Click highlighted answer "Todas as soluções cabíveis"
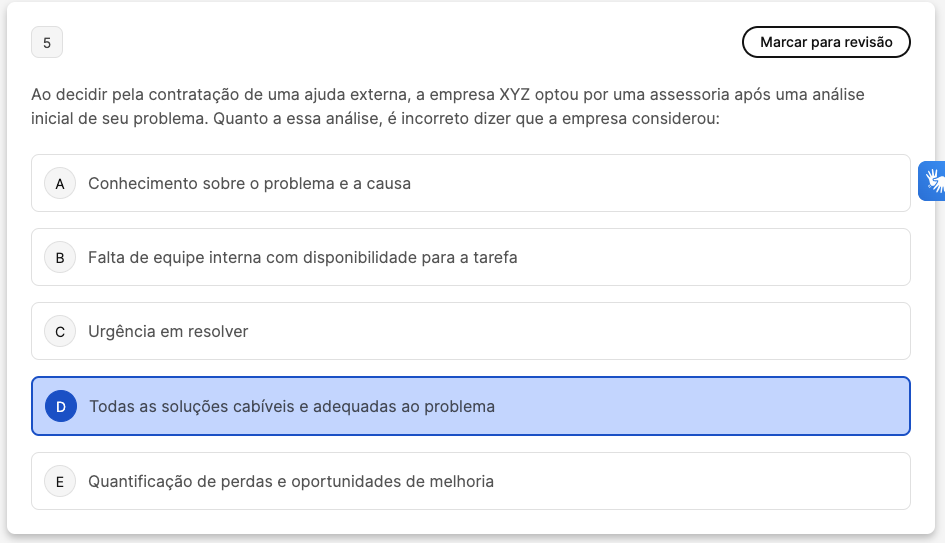Image resolution: width=945 pixels, height=543 pixels. pyautogui.click(x=291, y=407)
